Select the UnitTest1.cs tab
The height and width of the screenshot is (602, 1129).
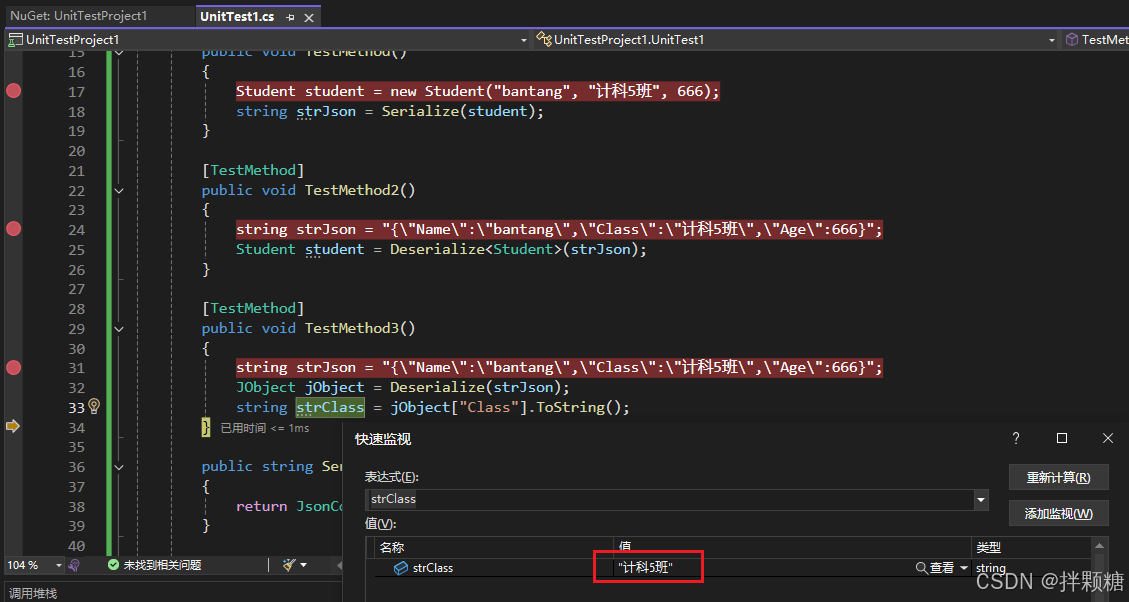pyautogui.click(x=237, y=17)
